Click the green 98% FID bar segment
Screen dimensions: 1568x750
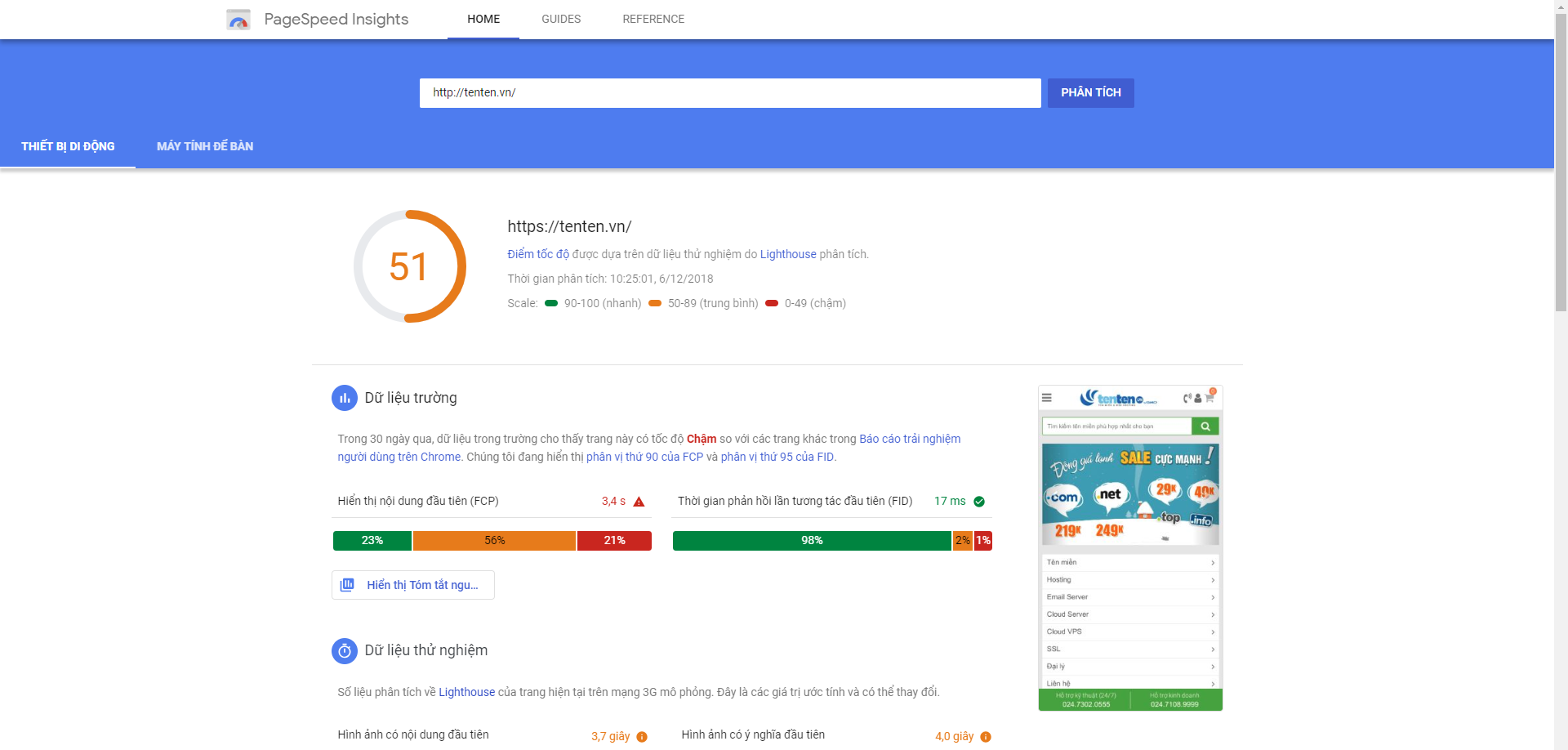click(x=812, y=541)
